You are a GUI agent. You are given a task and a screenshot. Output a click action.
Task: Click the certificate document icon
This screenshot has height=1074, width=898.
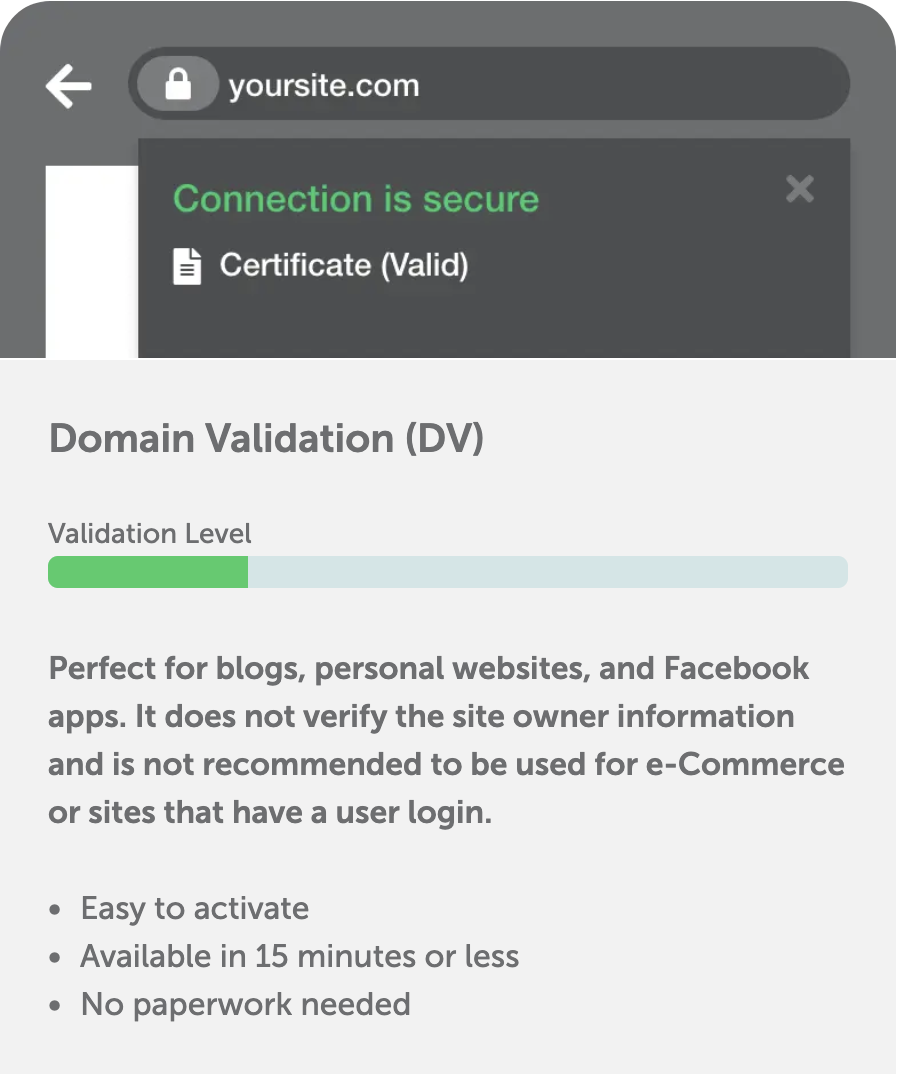pos(187,266)
